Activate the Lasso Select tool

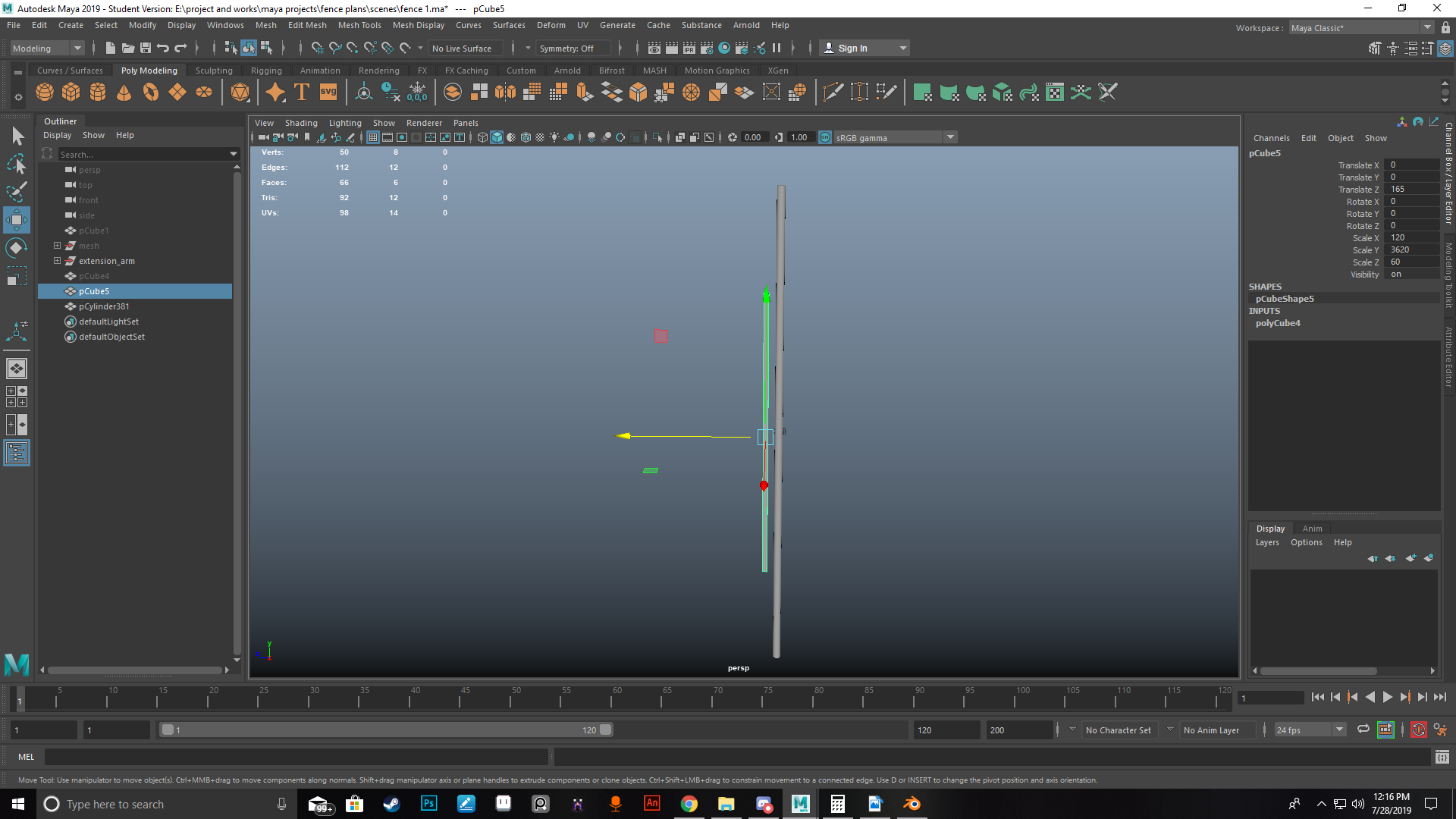(17, 163)
